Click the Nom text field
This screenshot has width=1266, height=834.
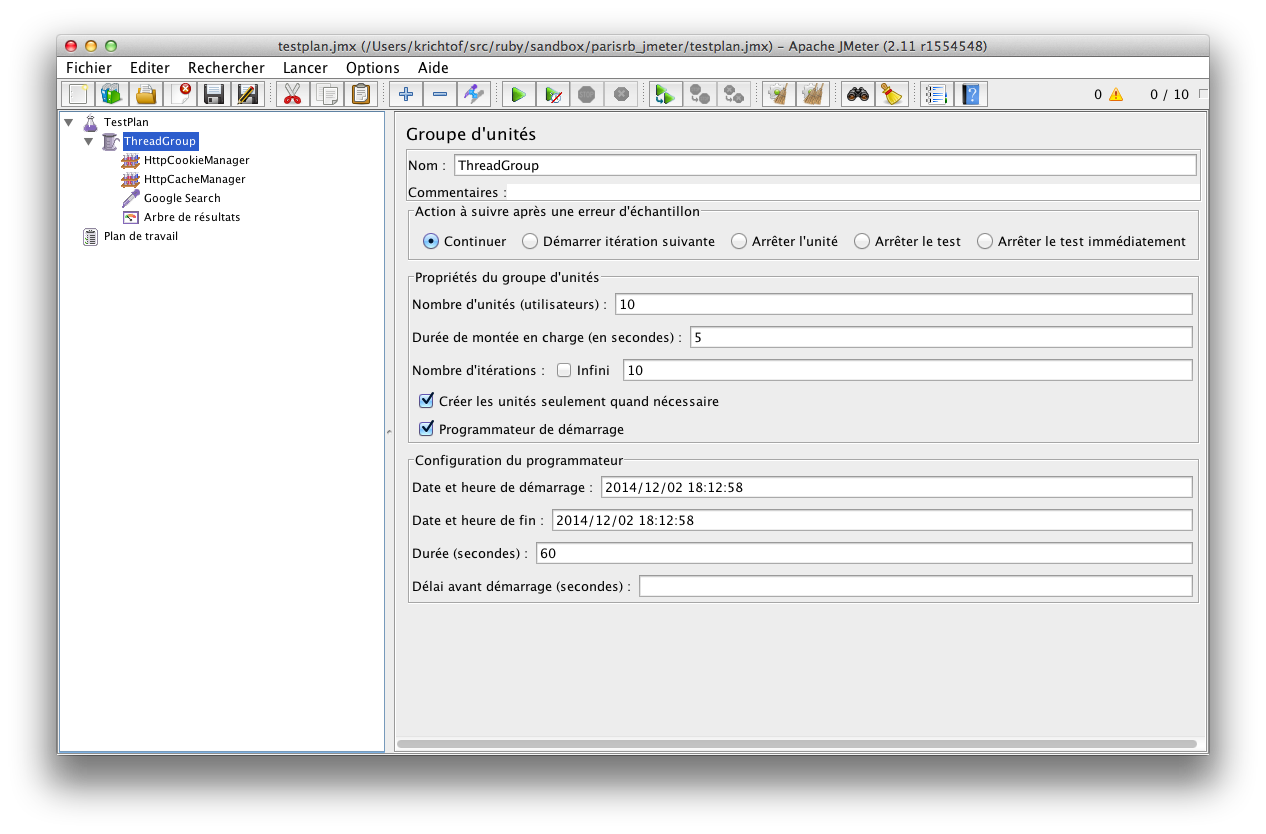click(825, 165)
